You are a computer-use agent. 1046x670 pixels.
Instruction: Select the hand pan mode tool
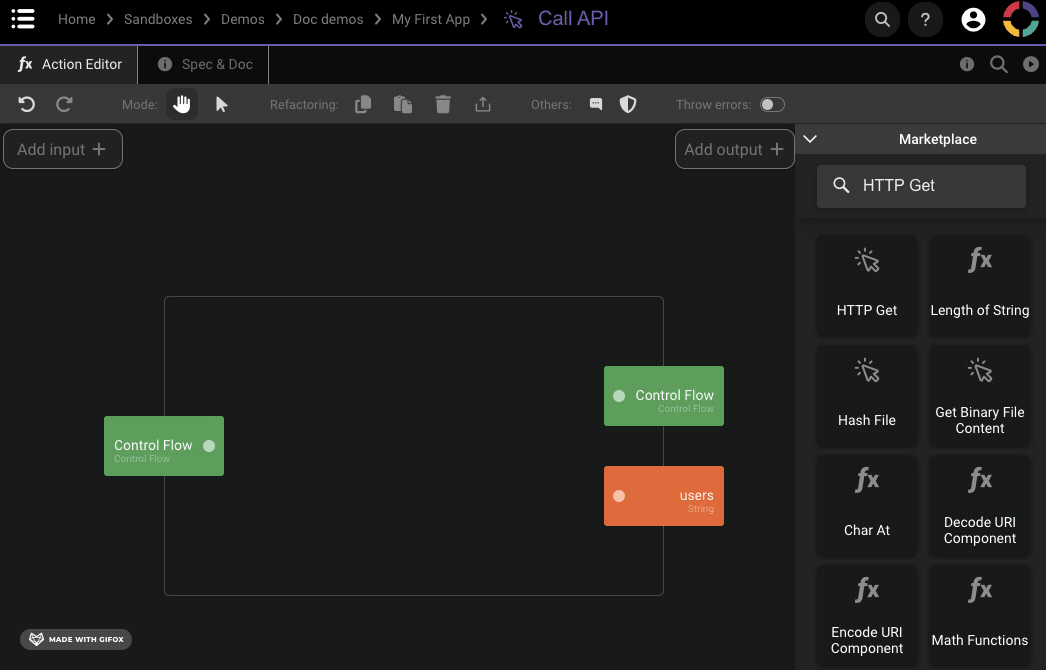pyautogui.click(x=182, y=104)
